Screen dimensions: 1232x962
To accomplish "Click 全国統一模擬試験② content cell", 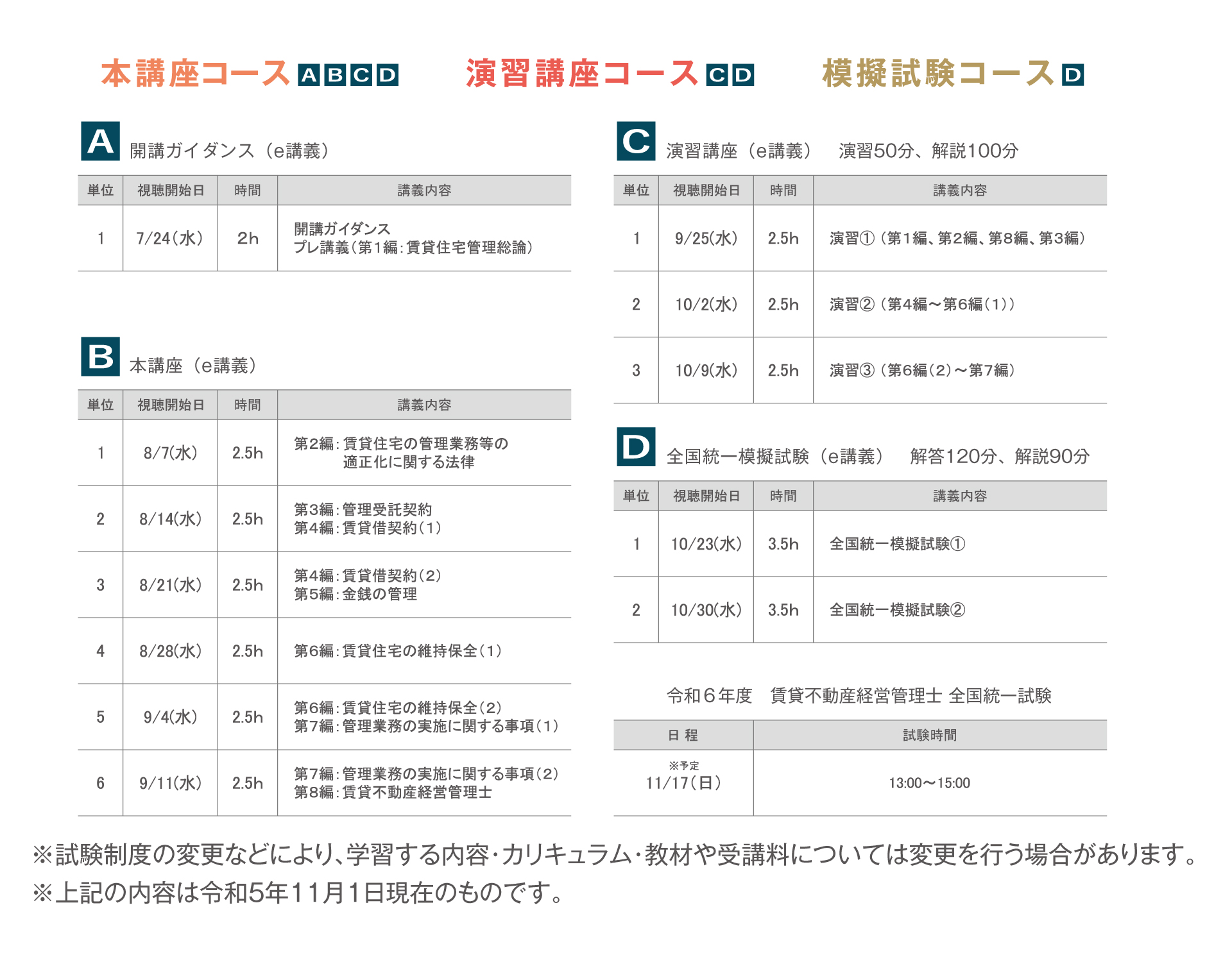I will coord(960,610).
